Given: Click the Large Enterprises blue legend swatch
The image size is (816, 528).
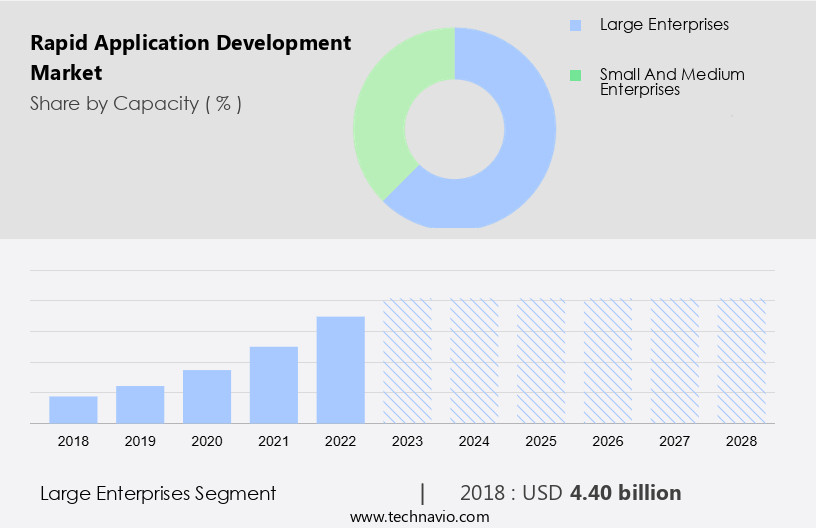Looking at the screenshot, I should (573, 25).
